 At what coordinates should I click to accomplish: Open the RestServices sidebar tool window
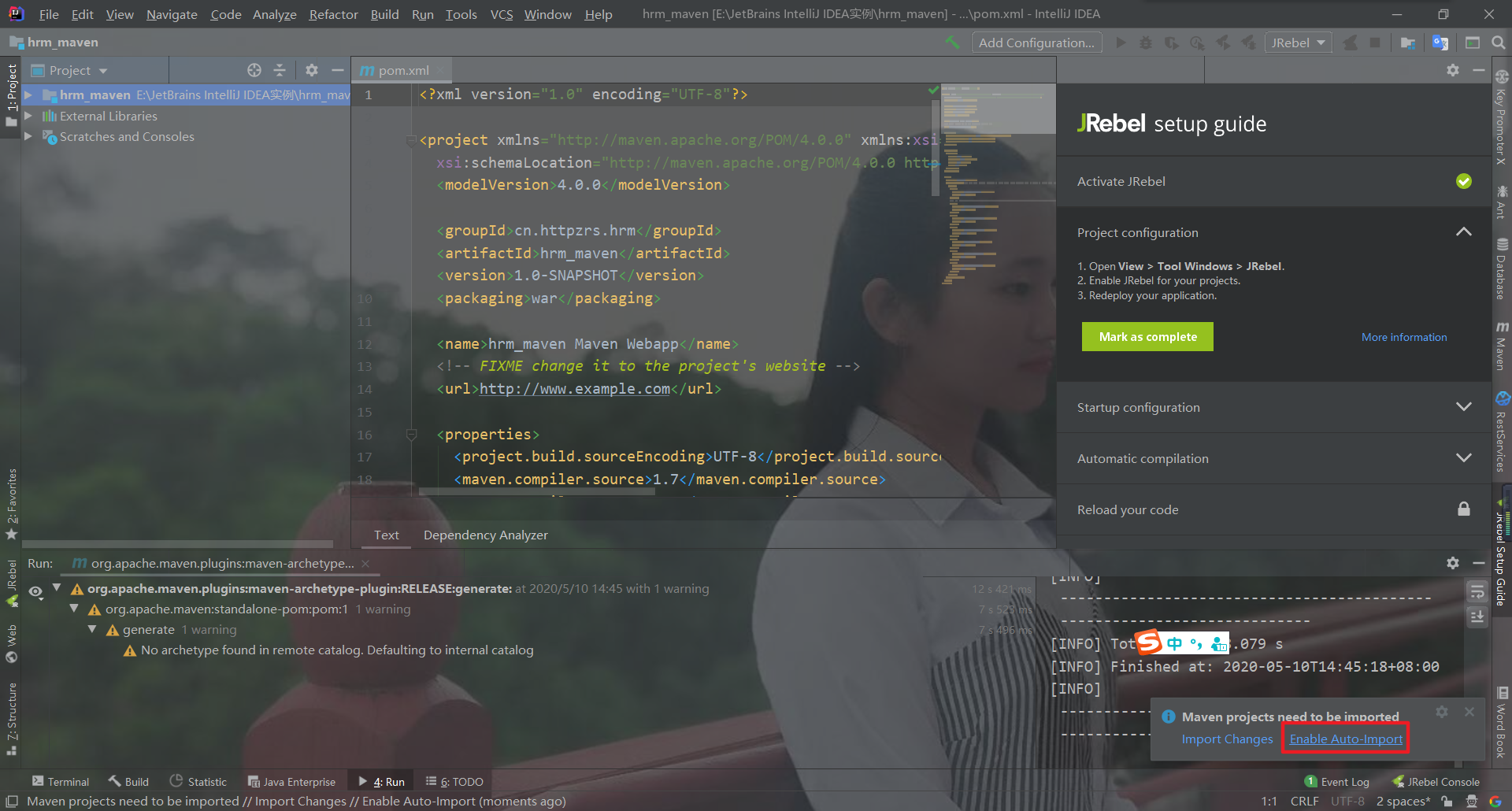[x=1502, y=431]
